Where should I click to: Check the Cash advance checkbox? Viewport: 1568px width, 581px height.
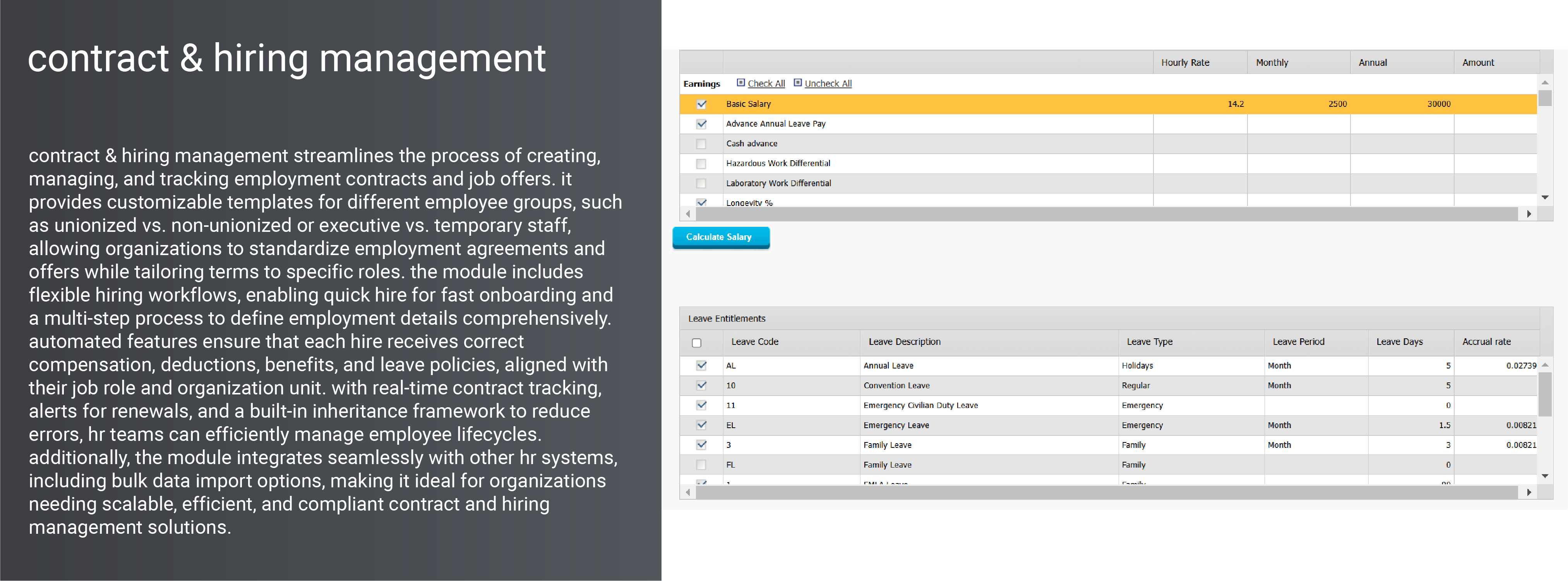coord(701,144)
